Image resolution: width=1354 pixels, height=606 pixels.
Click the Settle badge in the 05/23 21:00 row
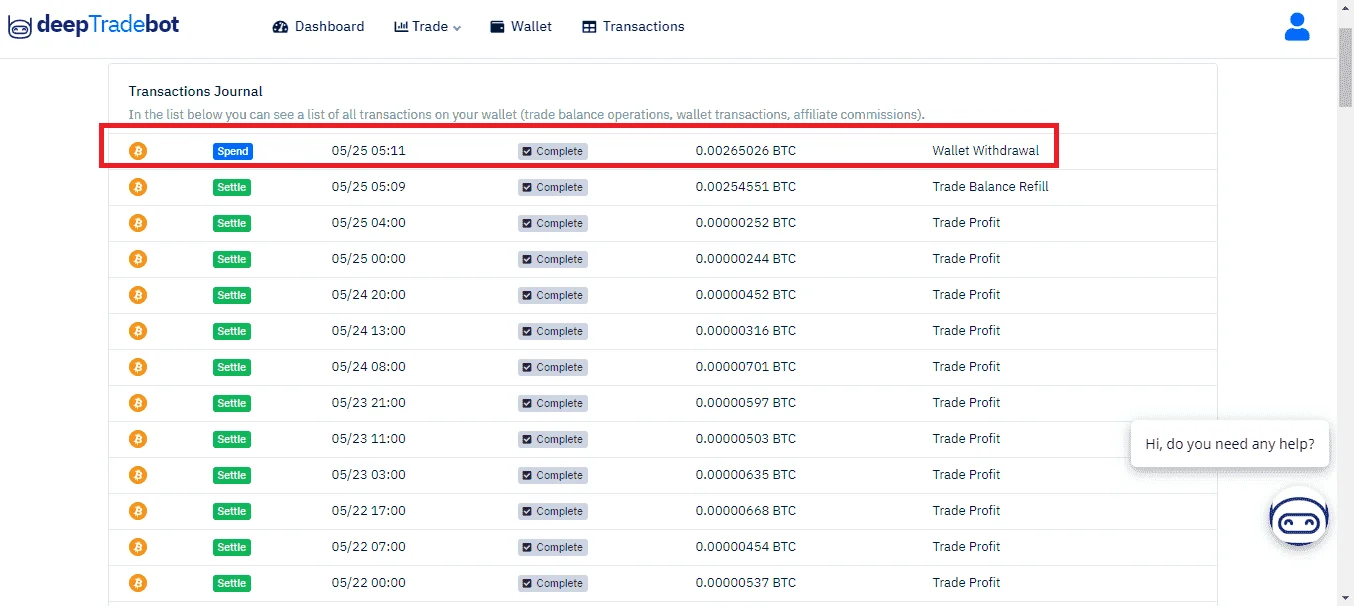(232, 404)
